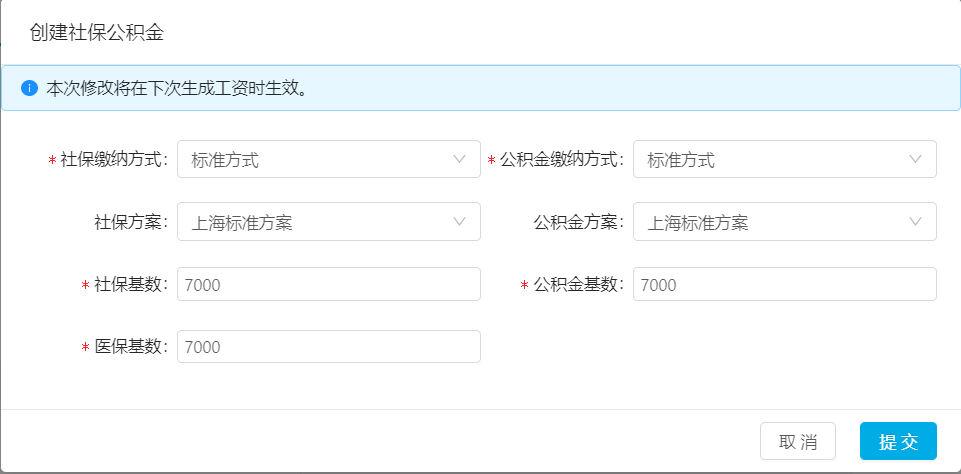
Task: Click the blue info icon in the banner
Action: (29, 88)
